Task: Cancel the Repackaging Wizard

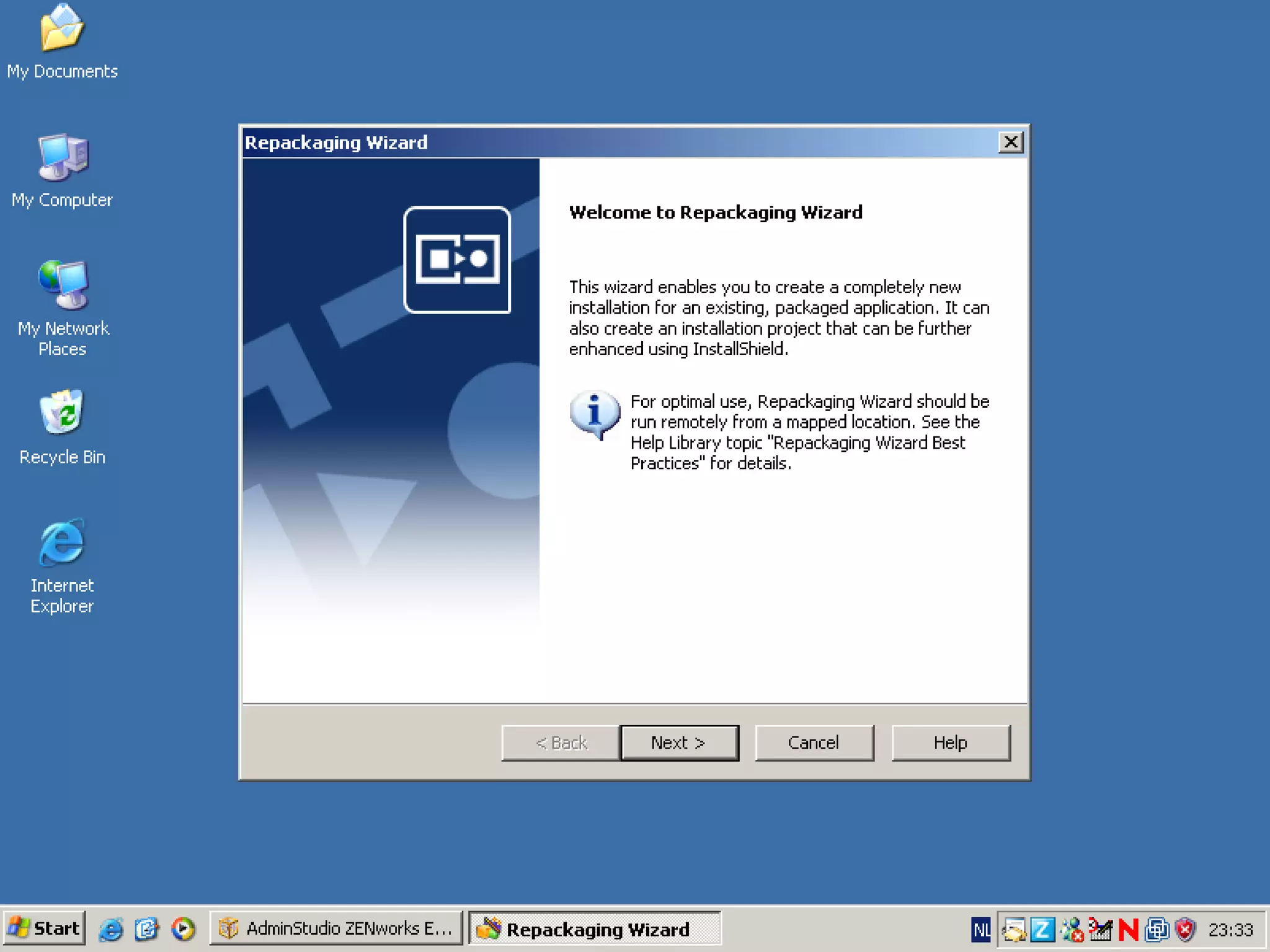Action: click(x=814, y=743)
